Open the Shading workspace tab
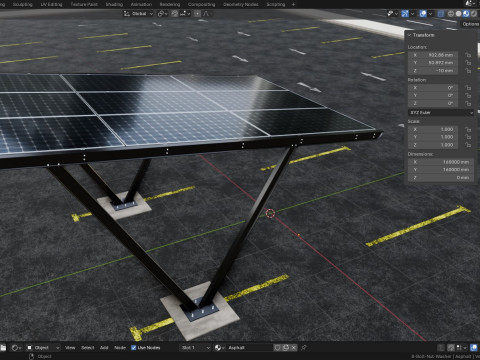The image size is (480, 360). (114, 4)
